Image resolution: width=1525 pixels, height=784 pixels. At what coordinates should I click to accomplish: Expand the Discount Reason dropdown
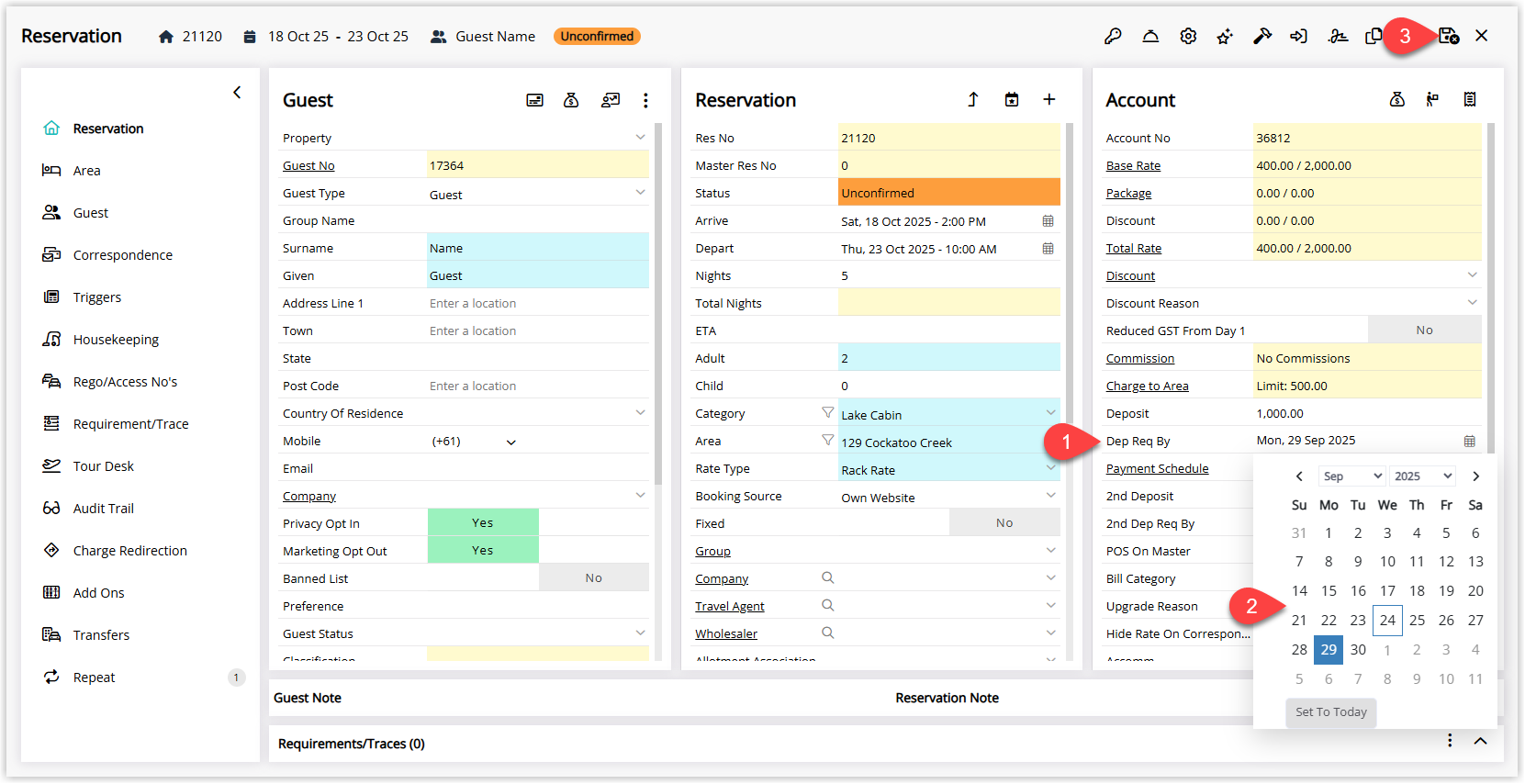point(1472,302)
